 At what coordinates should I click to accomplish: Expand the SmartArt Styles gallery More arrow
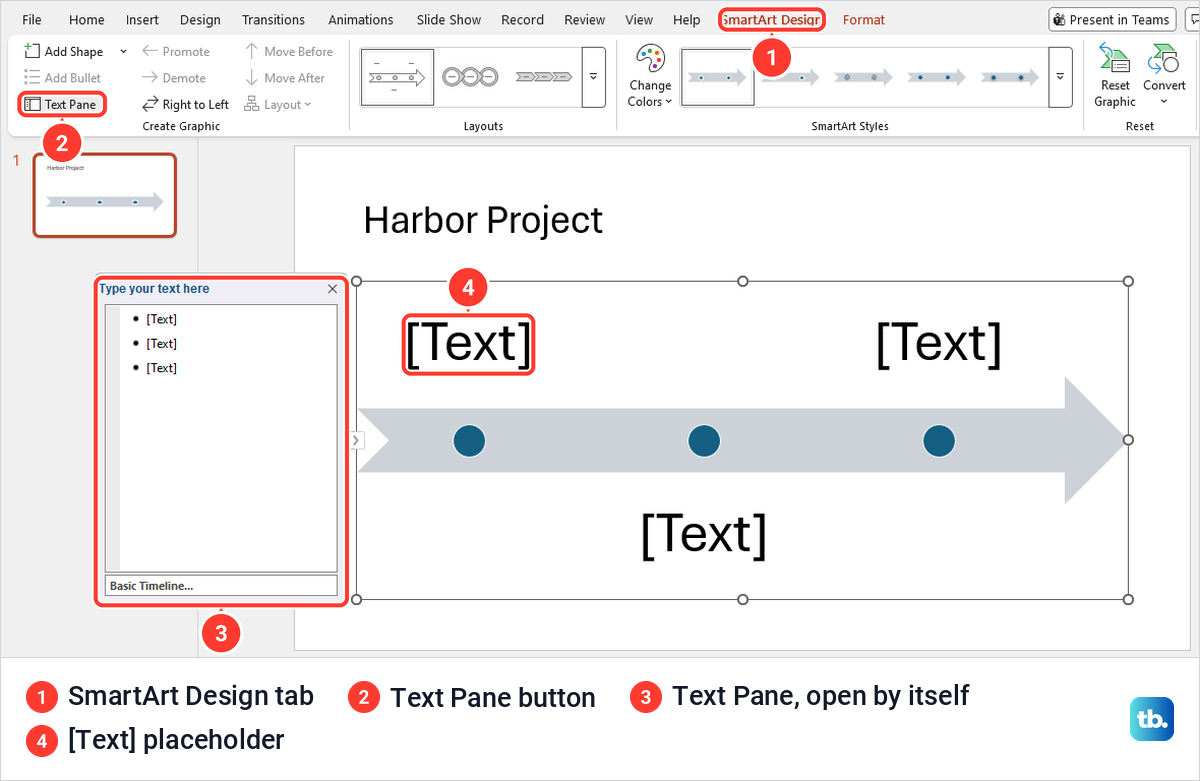point(1060,77)
